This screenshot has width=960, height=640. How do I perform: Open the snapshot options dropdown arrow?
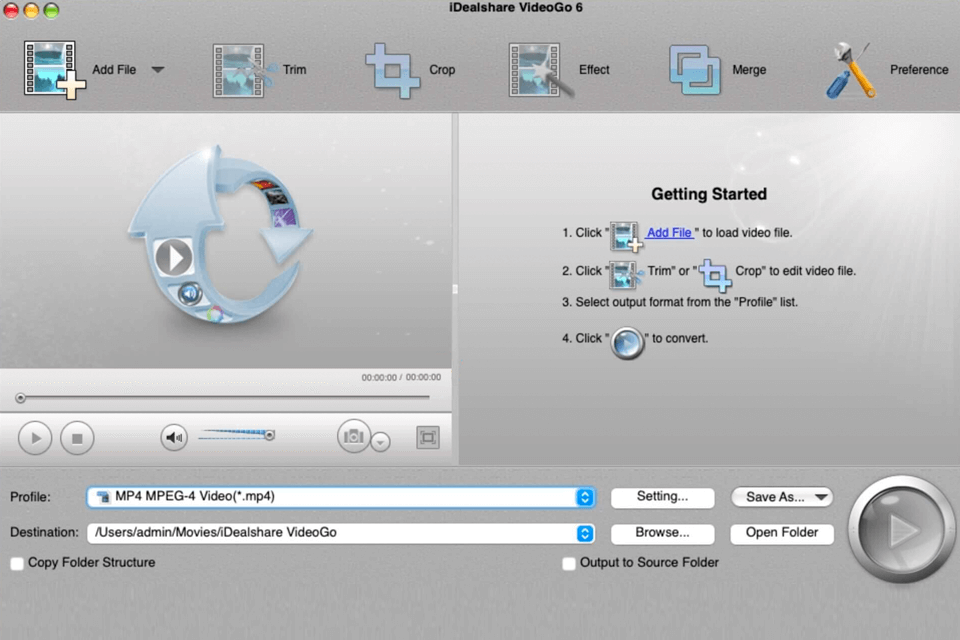(380, 442)
